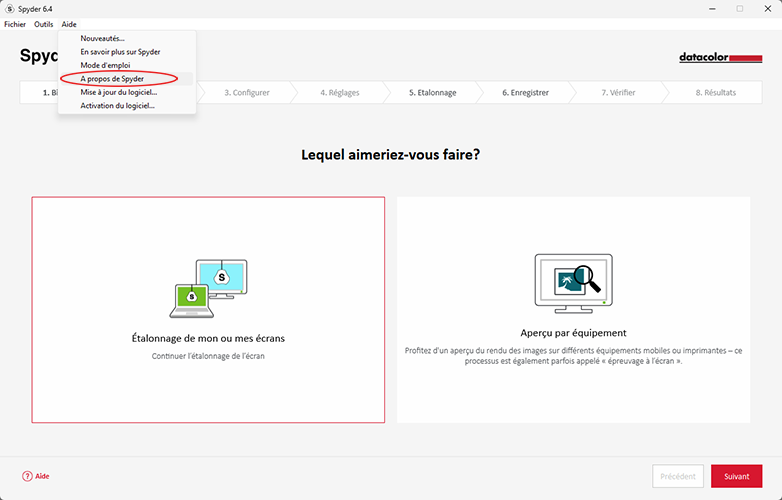Click the Spyder app icon in title bar
The height and width of the screenshot is (500, 782).
click(9, 8)
